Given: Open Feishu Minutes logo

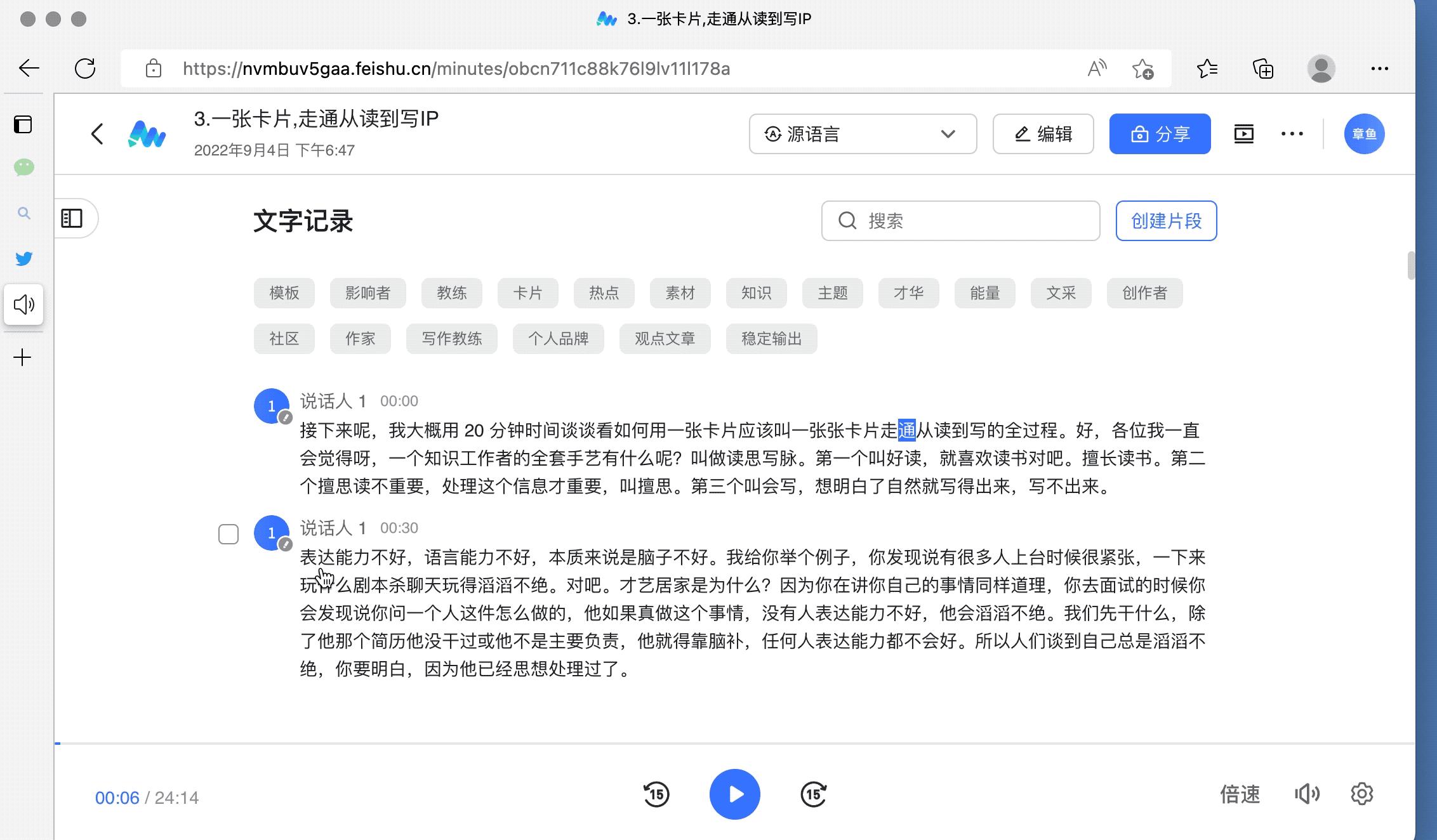Looking at the screenshot, I should click(147, 134).
